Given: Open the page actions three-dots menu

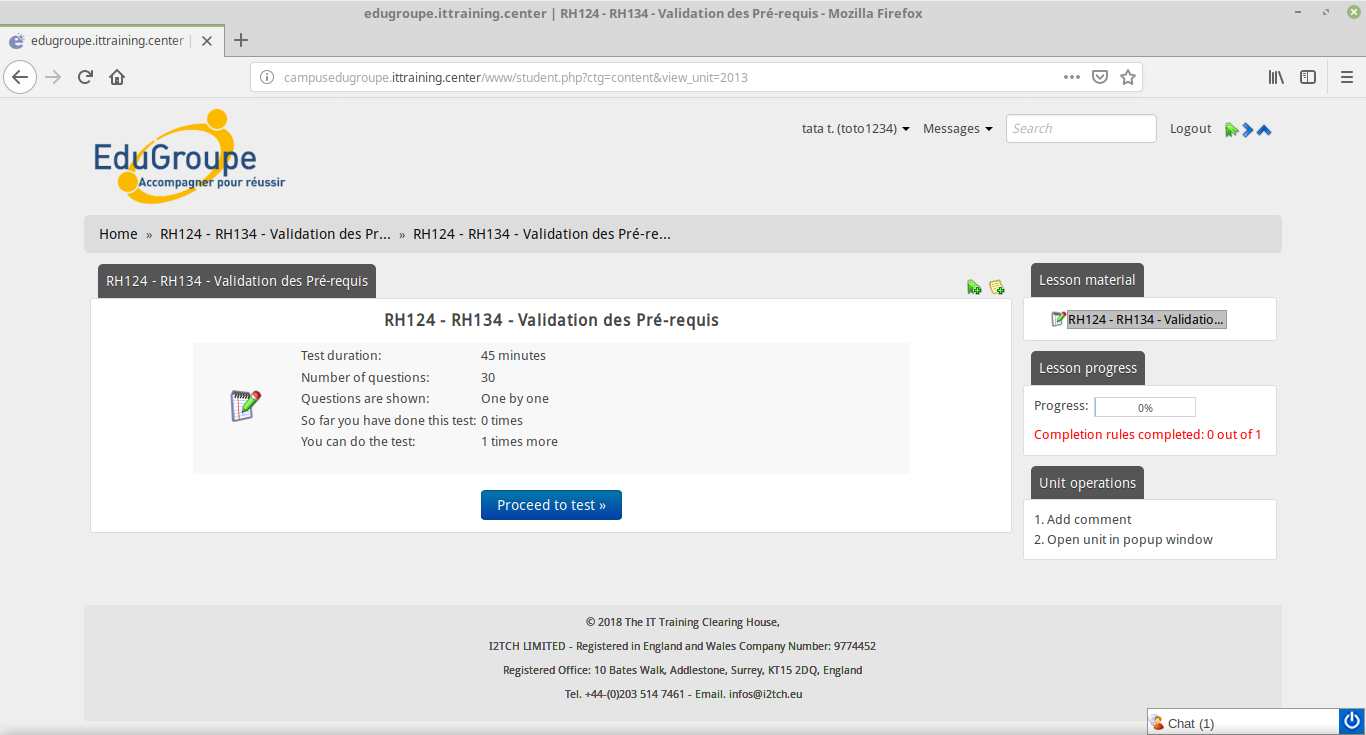Looking at the screenshot, I should click(x=1071, y=77).
